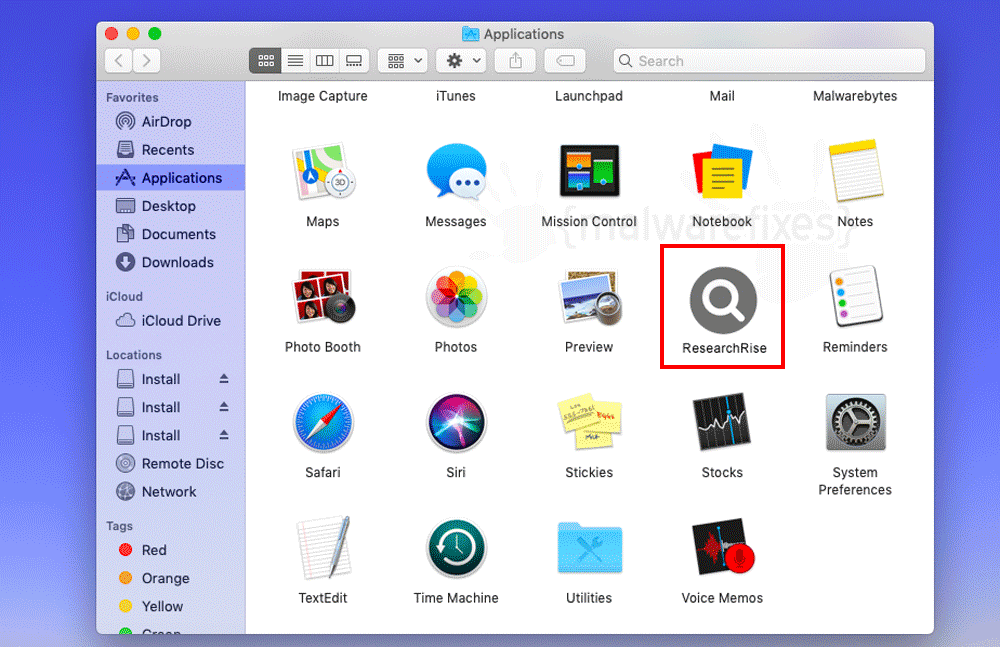Switch to gallery view
Viewport: 1000px width, 647px height.
point(354,61)
